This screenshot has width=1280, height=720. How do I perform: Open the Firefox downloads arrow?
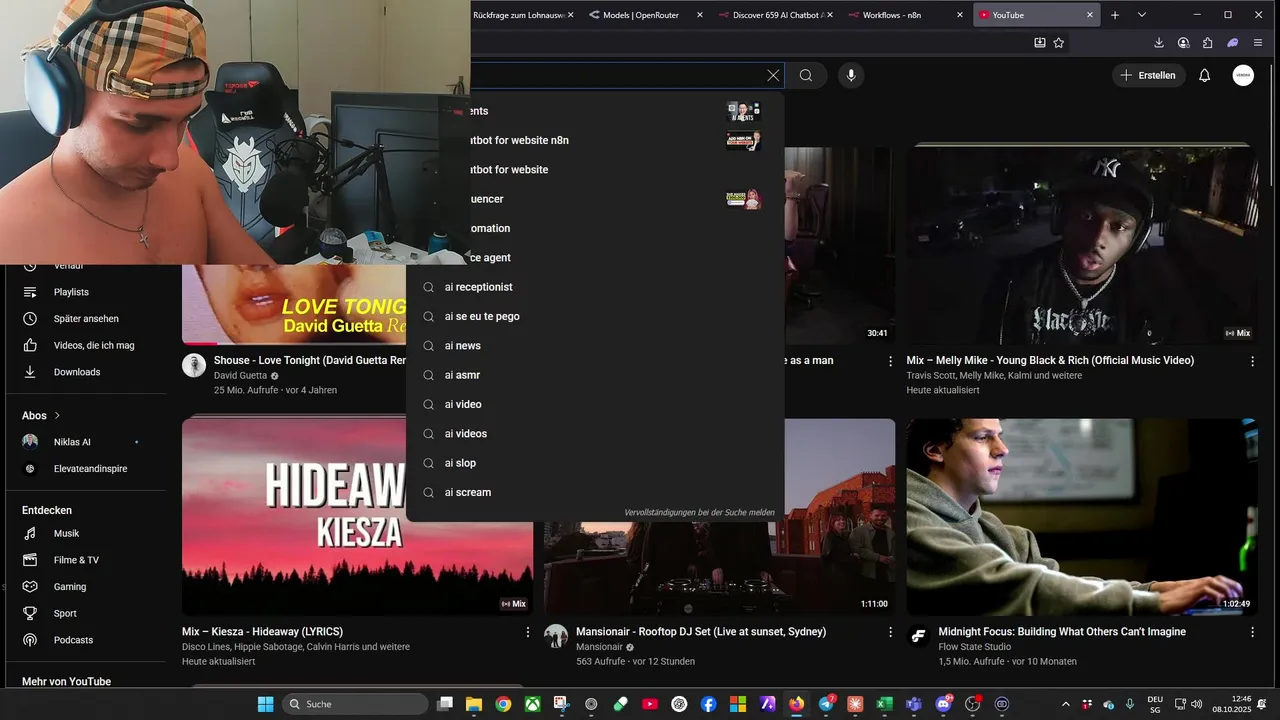point(1159,43)
